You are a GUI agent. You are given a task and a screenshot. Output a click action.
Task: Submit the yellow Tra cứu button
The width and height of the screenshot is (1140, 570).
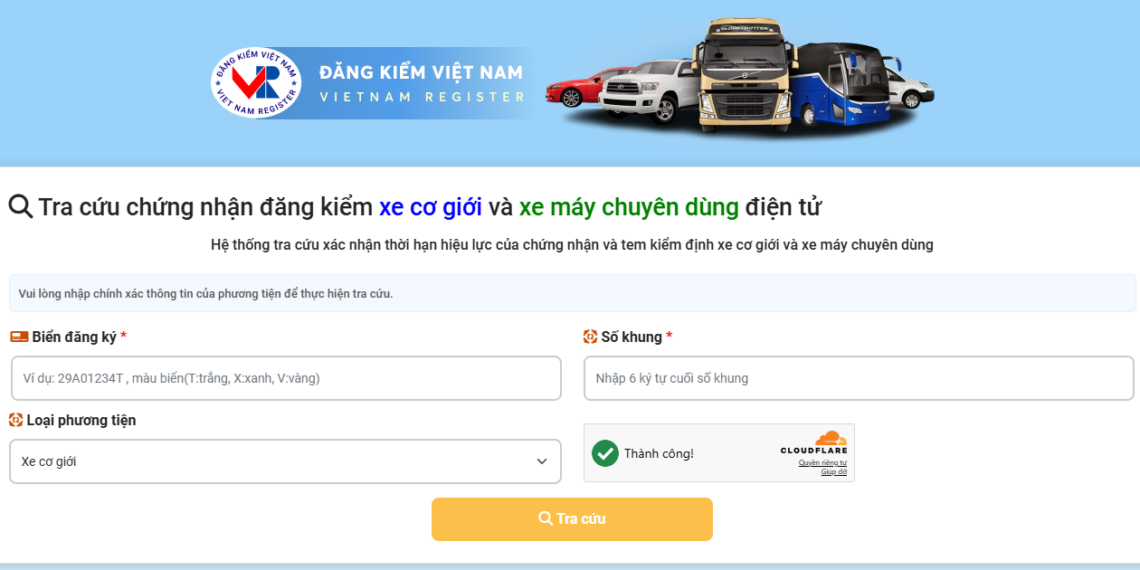572,519
